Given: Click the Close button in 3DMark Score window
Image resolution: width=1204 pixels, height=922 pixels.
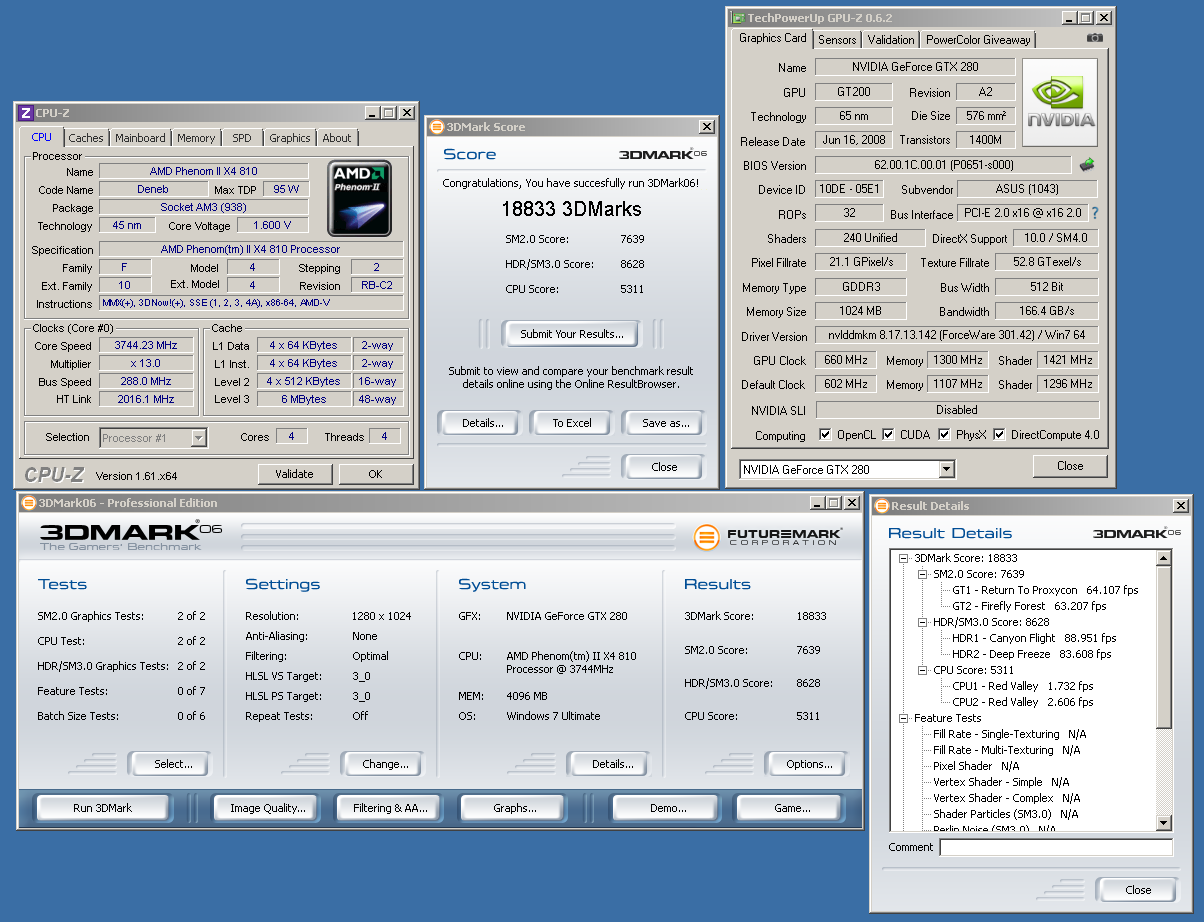Looking at the screenshot, I should (664, 467).
